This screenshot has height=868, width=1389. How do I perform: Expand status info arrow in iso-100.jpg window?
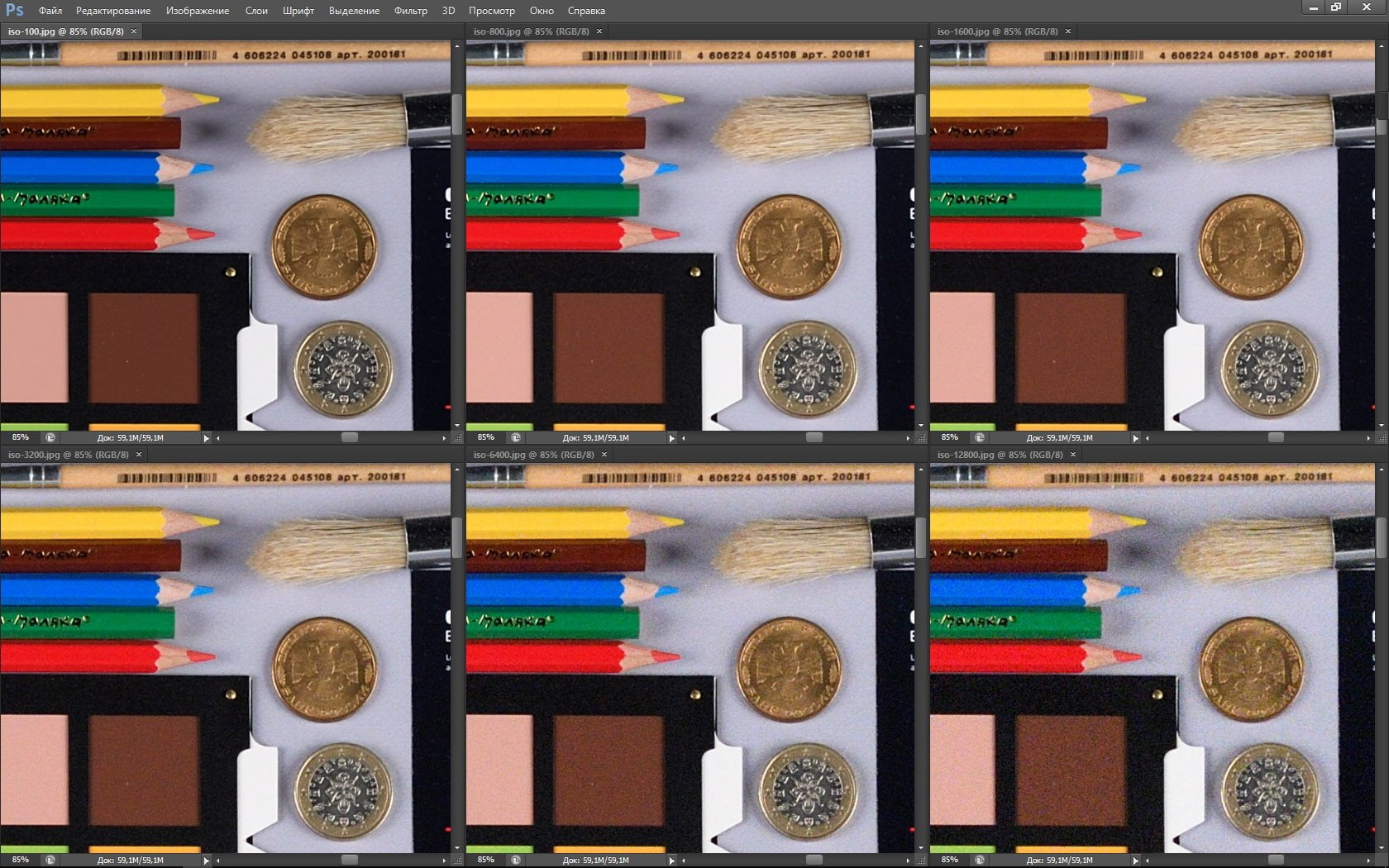(x=207, y=438)
